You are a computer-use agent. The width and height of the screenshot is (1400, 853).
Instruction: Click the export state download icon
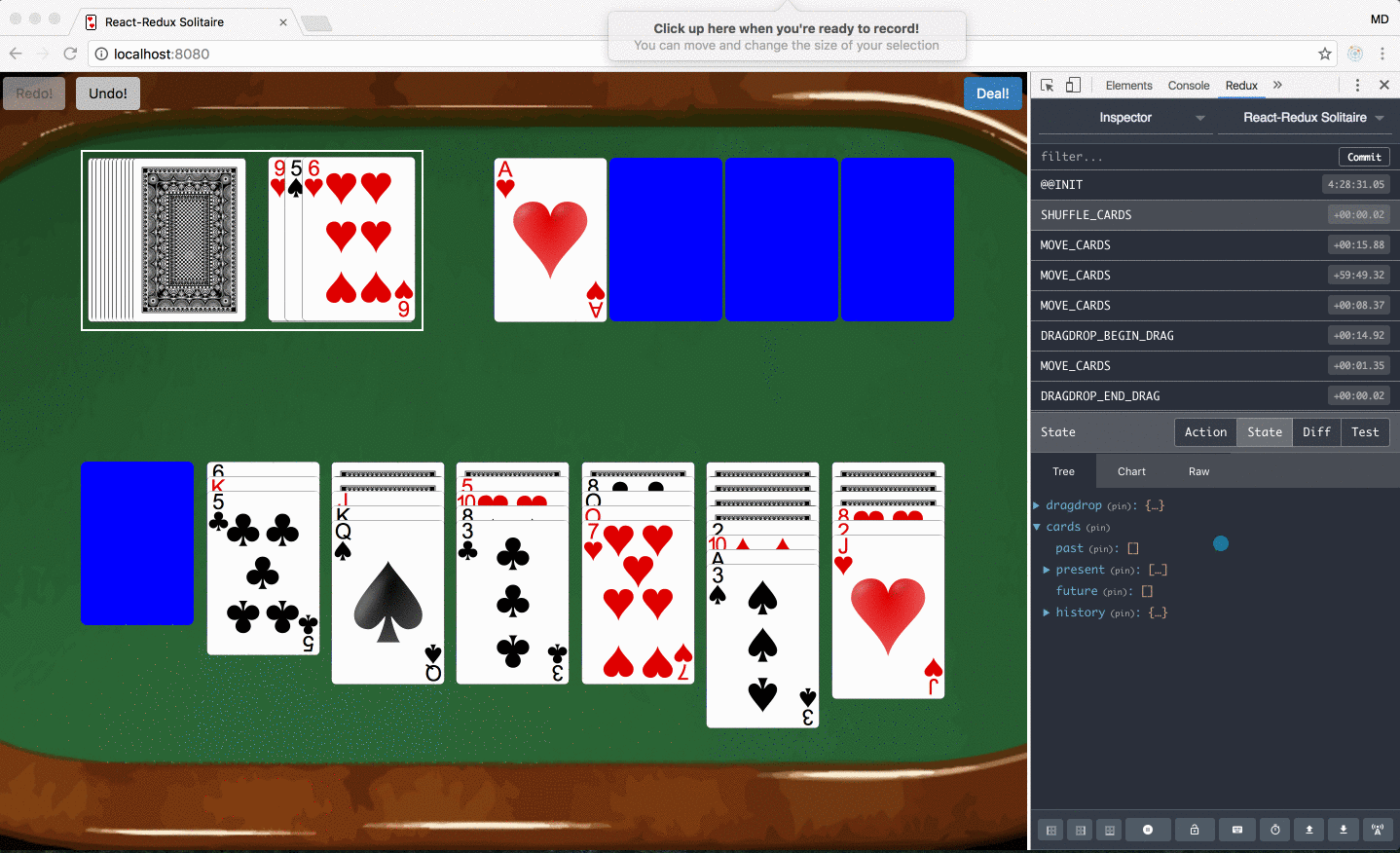pyautogui.click(x=1344, y=830)
